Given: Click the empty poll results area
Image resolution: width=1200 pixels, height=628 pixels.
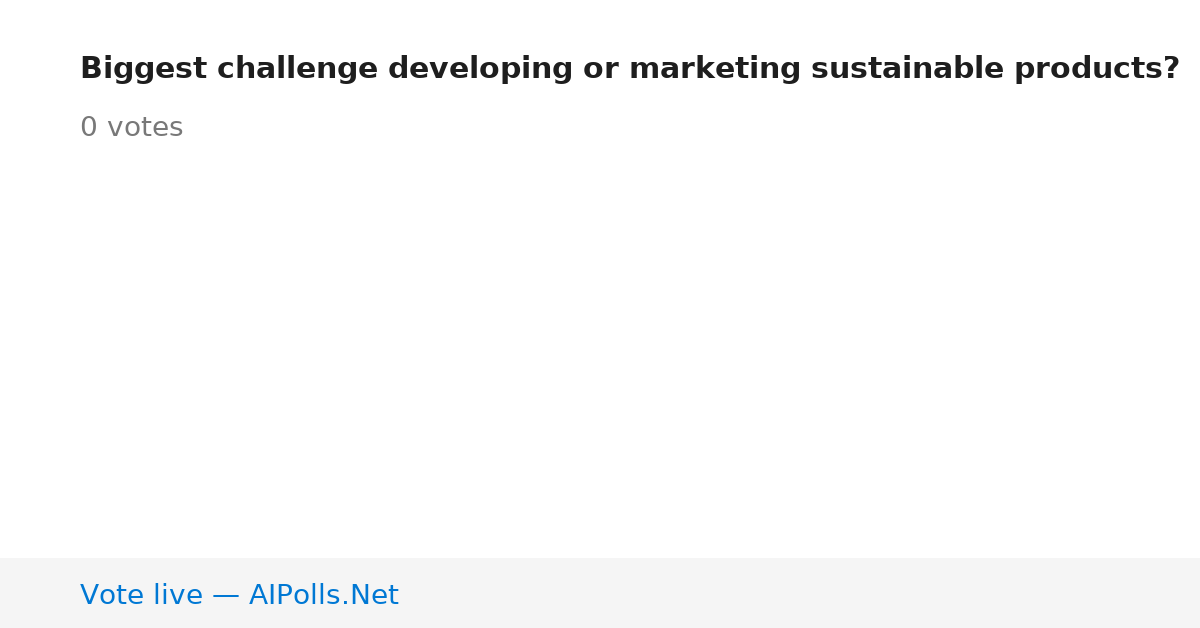Looking at the screenshot, I should [600, 350].
